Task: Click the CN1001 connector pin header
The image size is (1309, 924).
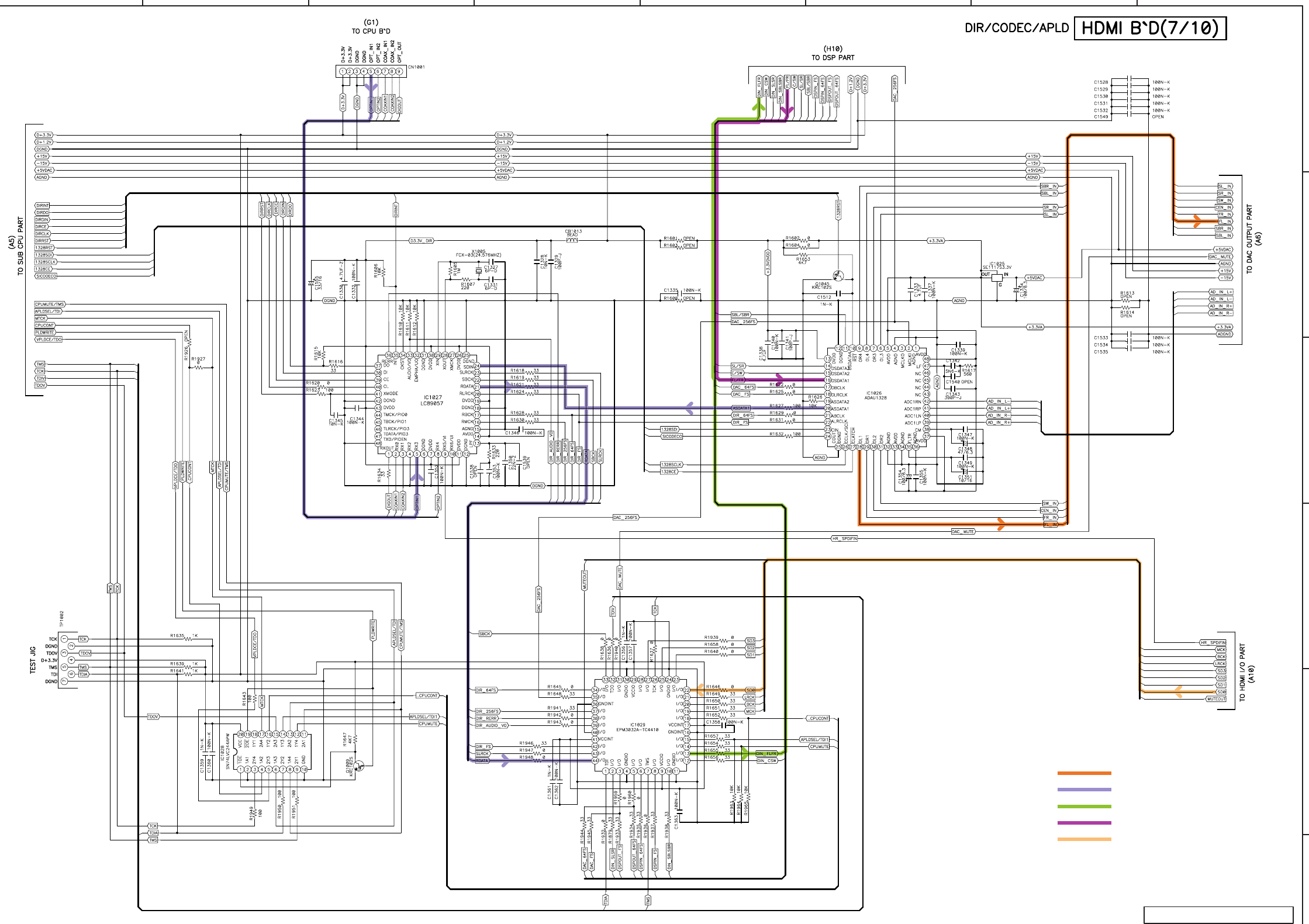Action: tap(371, 71)
